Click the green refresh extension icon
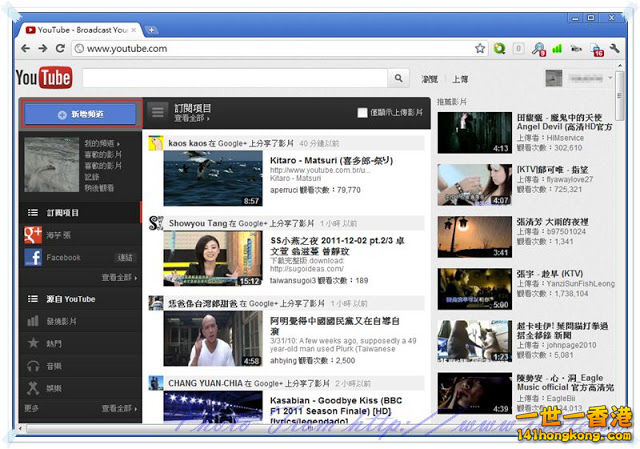 499,49
